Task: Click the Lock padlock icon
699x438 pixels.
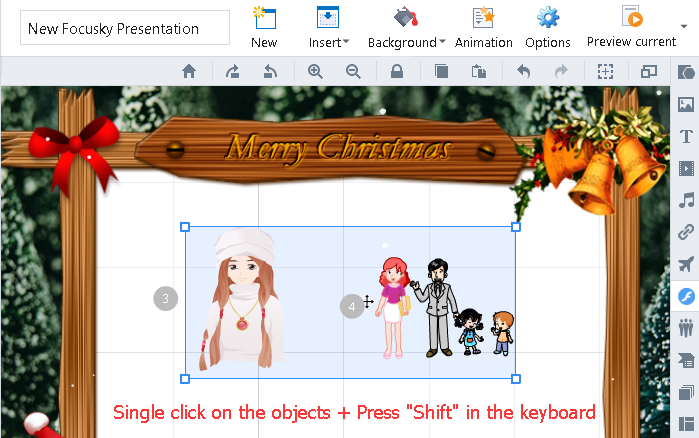Action: click(397, 71)
